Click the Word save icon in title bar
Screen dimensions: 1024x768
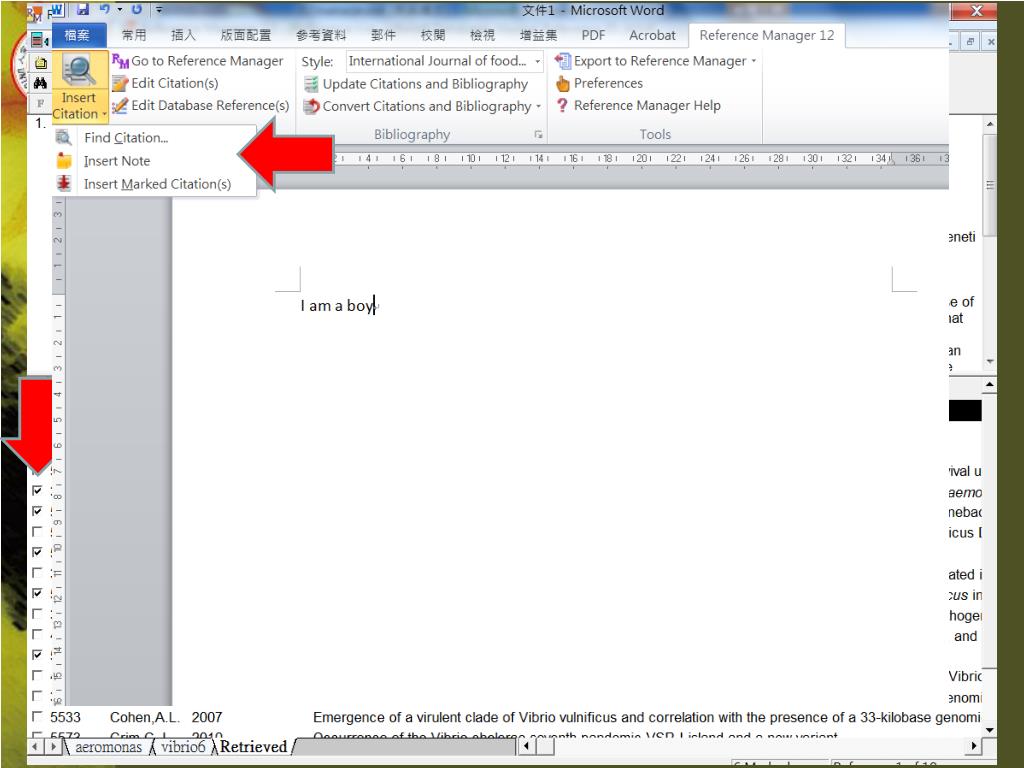coord(82,9)
